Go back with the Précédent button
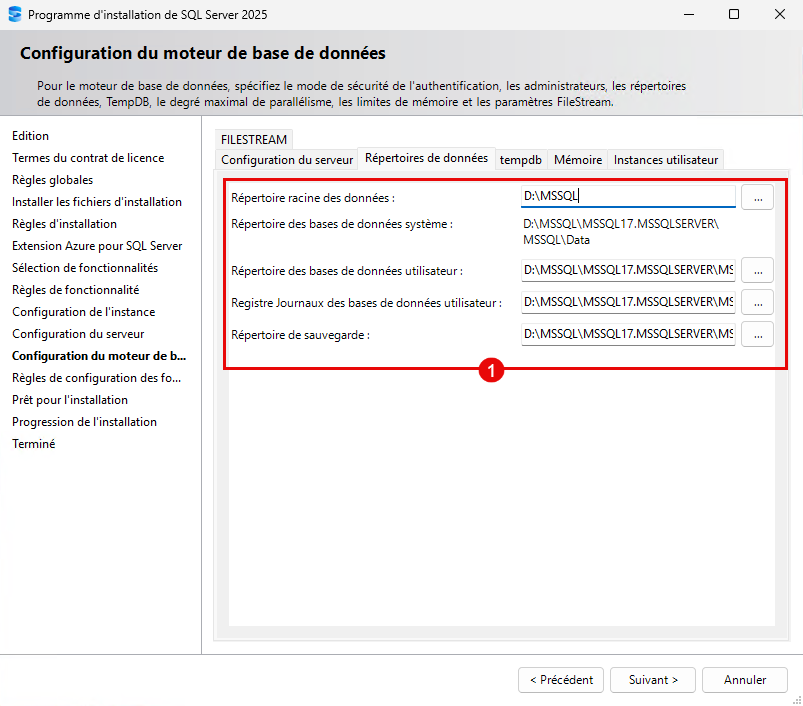Screen dimensions: 803x706 pyautogui.click(x=561, y=680)
